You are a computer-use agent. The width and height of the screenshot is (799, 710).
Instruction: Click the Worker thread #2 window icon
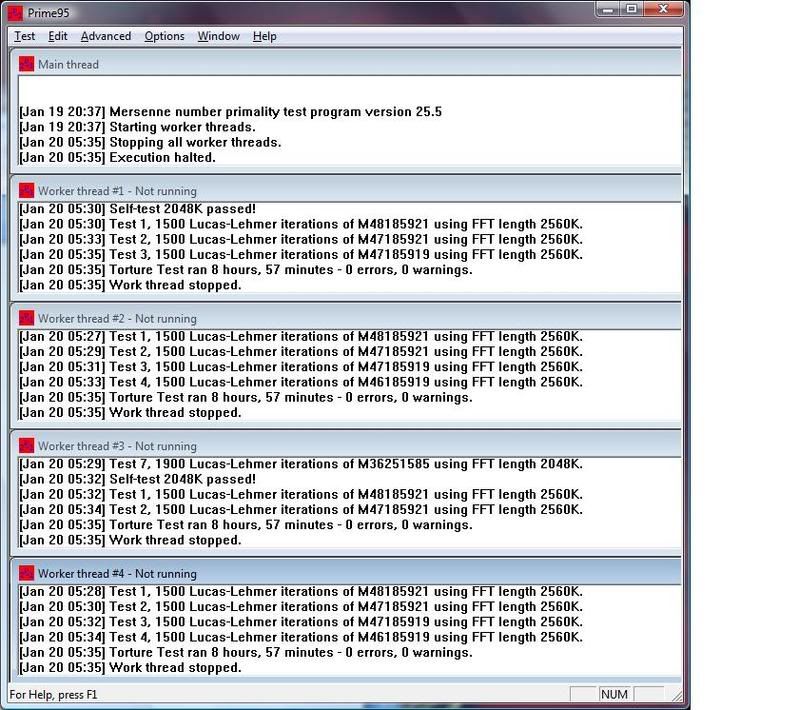tap(26, 318)
